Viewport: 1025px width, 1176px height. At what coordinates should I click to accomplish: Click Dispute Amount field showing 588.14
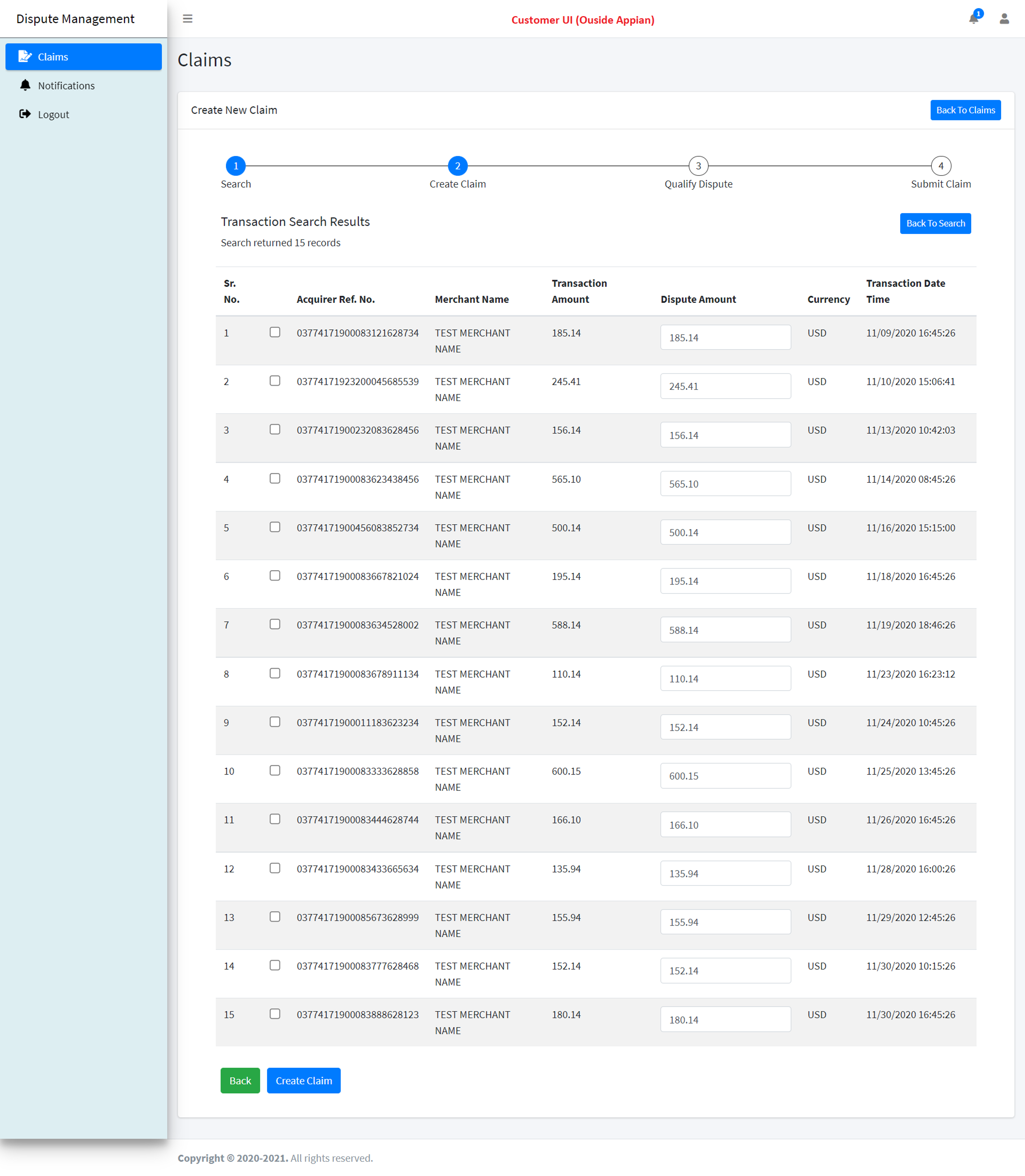[x=725, y=630]
